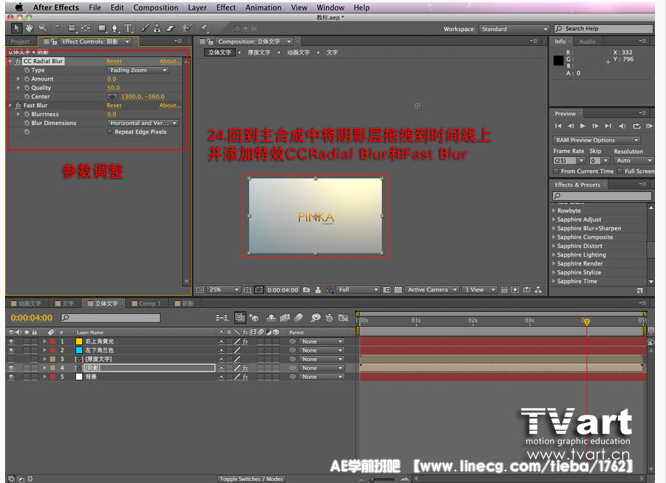Hide layer 2 with its eye icon

click(x=11, y=350)
